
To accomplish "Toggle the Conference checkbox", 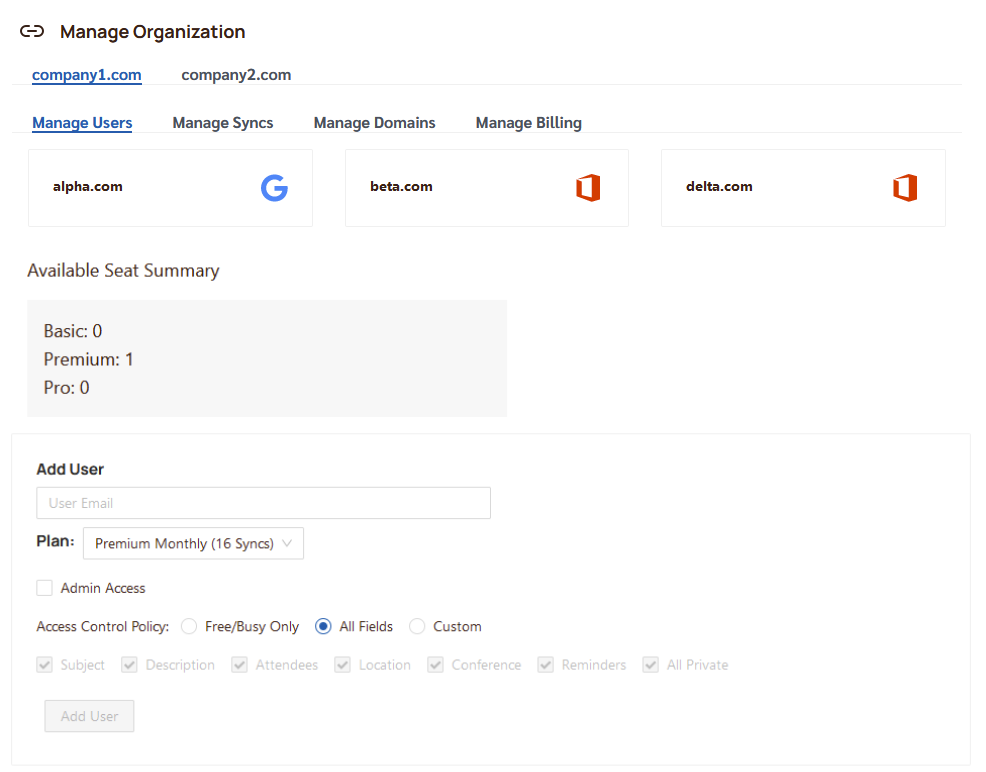I will click(435, 664).
